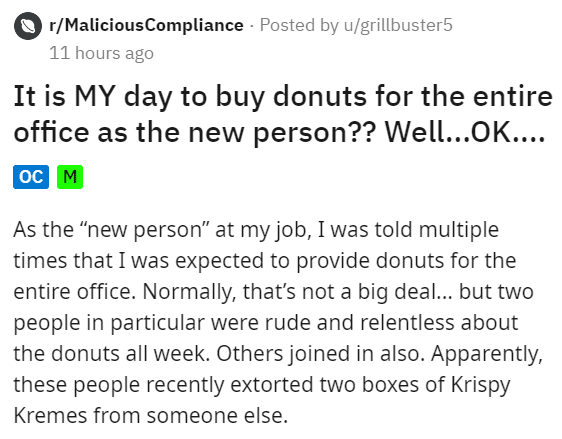The height and width of the screenshot is (439, 562).
Task: Open the r/MaliciousCompliance subreddit link
Action: click(x=146, y=25)
